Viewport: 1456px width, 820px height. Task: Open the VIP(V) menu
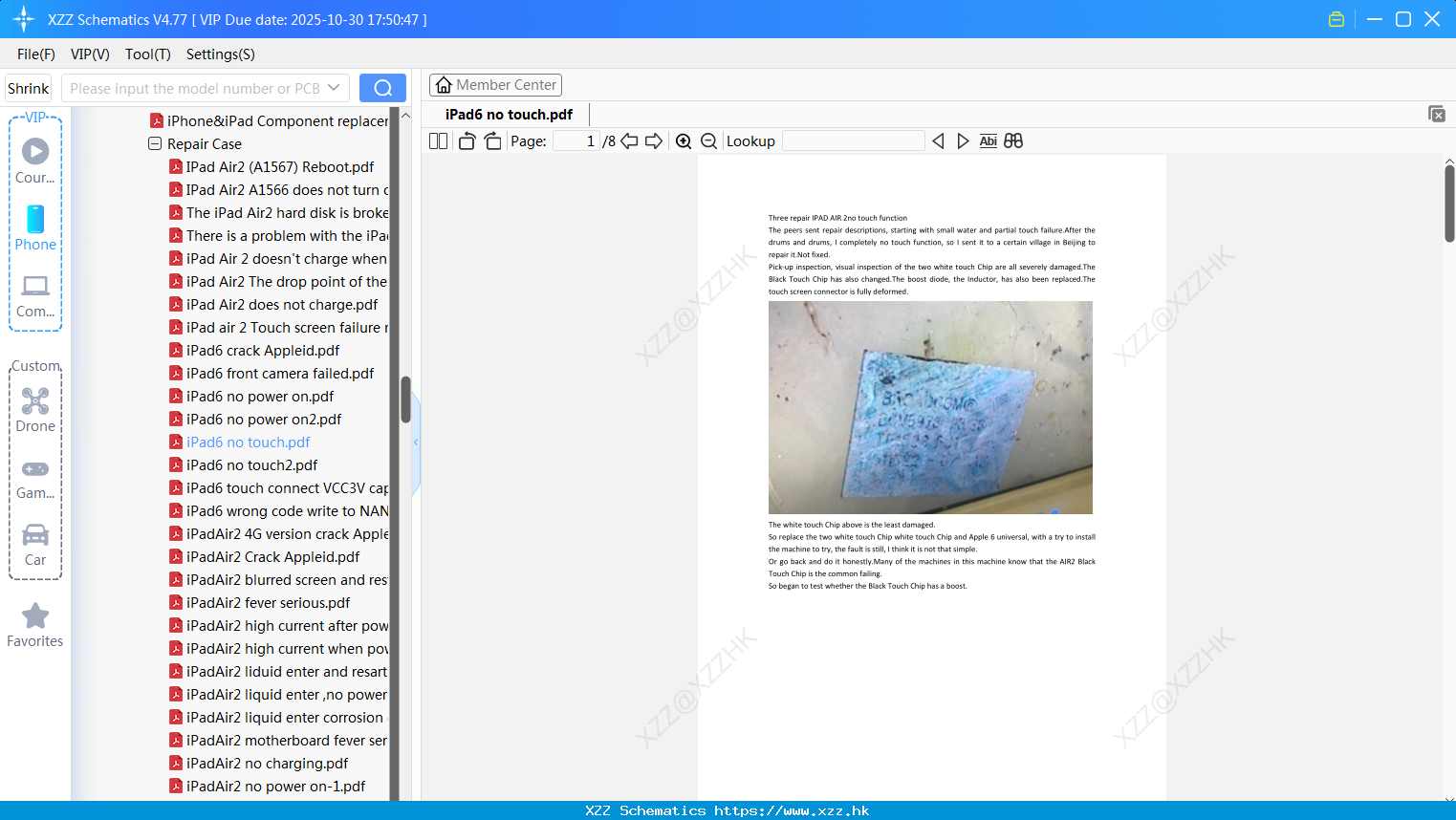[90, 54]
